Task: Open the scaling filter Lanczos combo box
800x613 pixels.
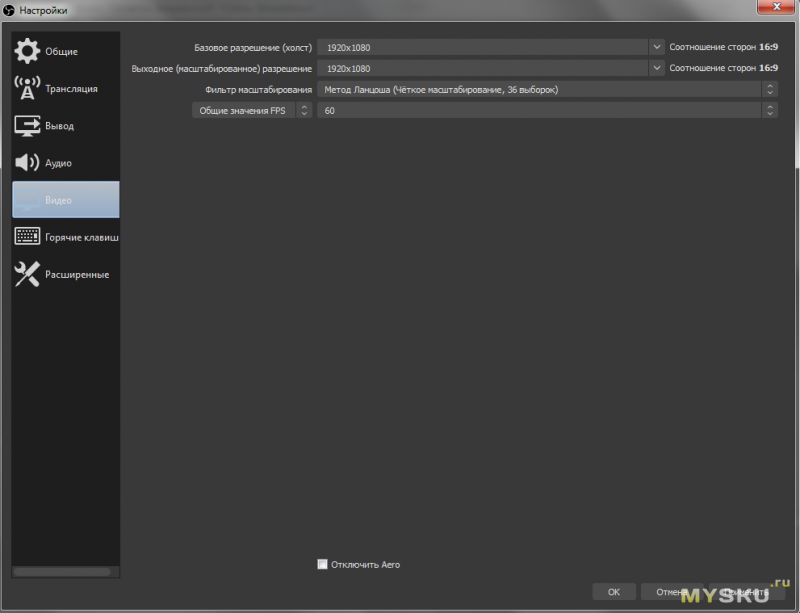Action: pyautogui.click(x=547, y=89)
